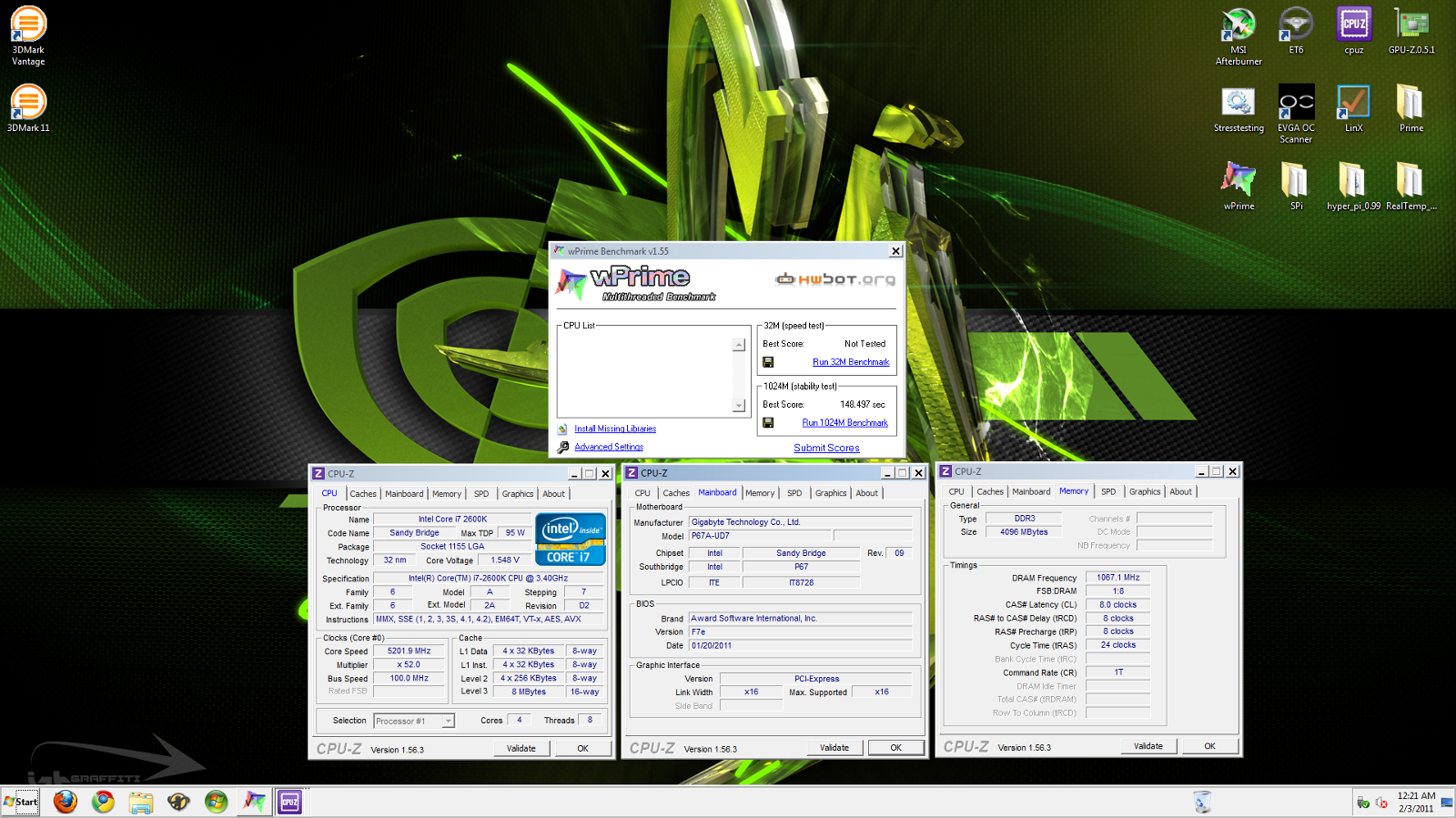Screen dimensions: 1456x818
Task: Click the Command Rate value 1T
Action: (1118, 672)
